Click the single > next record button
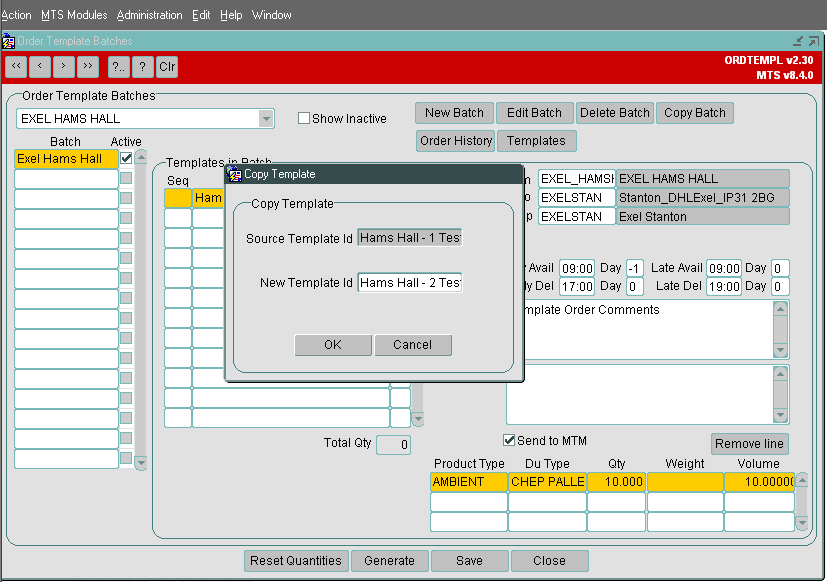This screenshot has height=582, width=827. [63, 67]
